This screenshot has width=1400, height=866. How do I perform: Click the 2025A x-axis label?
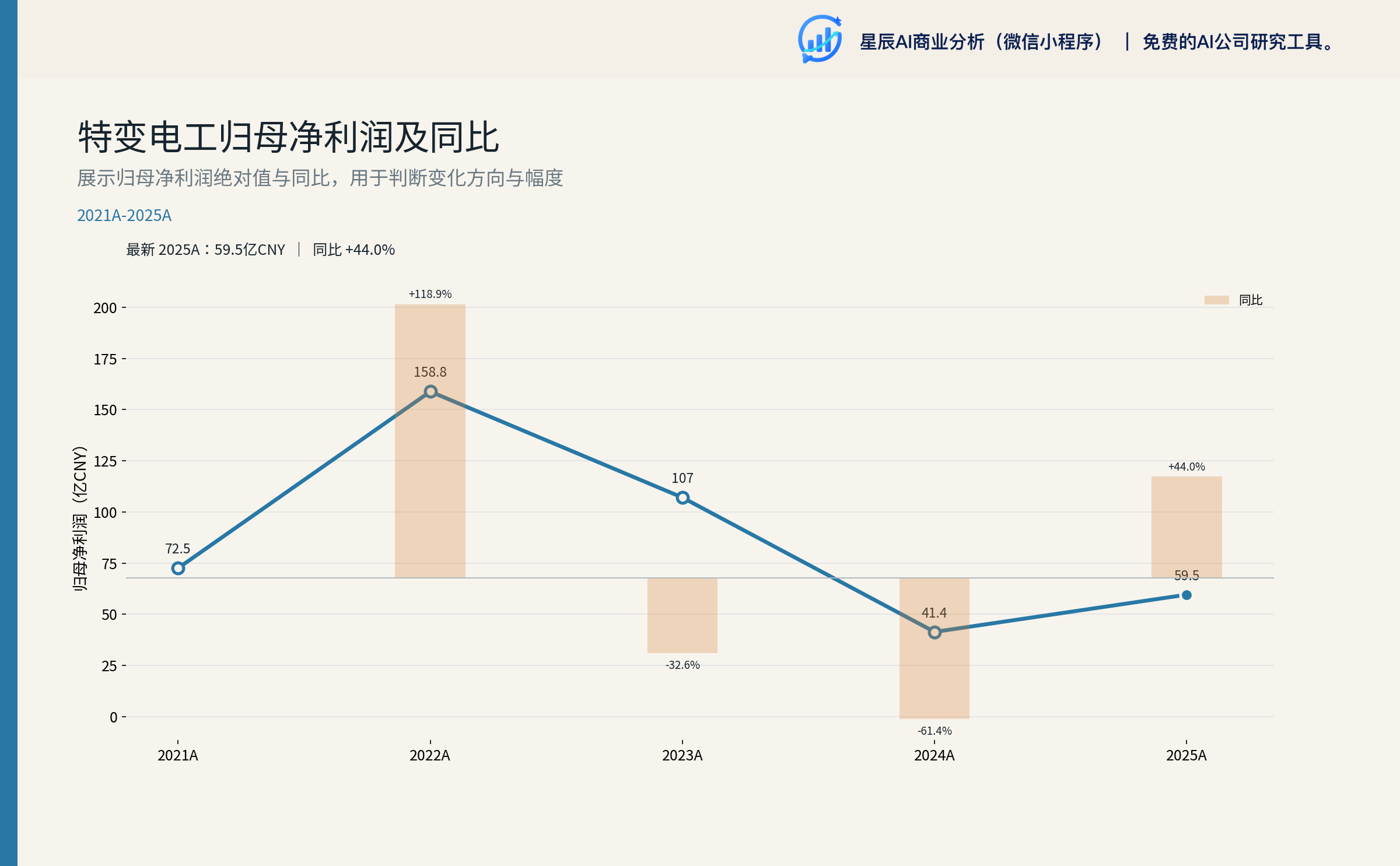click(1186, 755)
